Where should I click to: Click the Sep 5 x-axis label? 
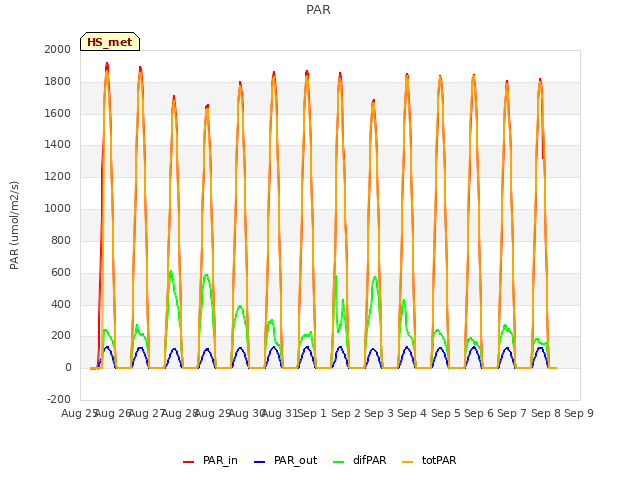[446, 413]
